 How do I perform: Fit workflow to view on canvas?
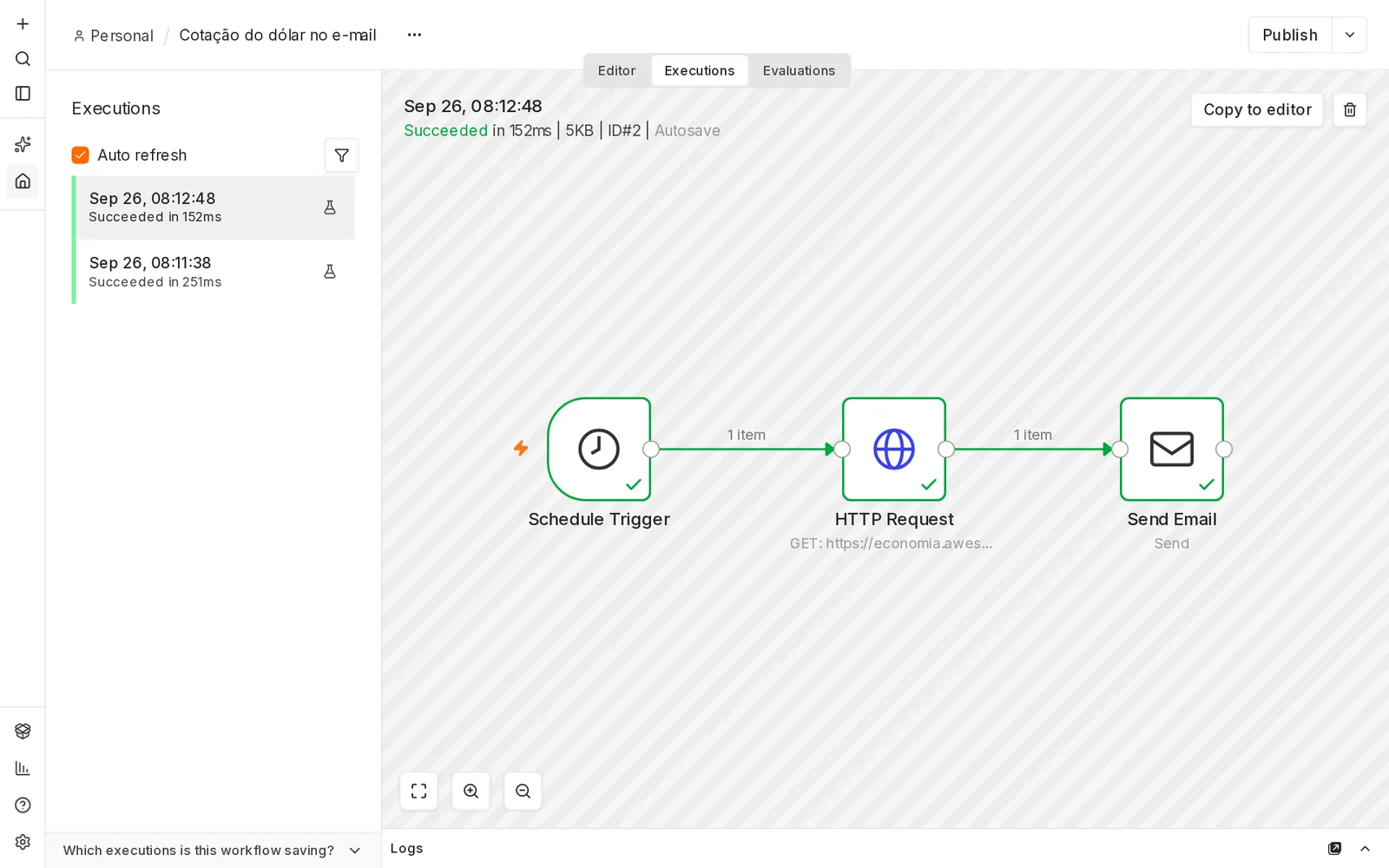point(418,791)
